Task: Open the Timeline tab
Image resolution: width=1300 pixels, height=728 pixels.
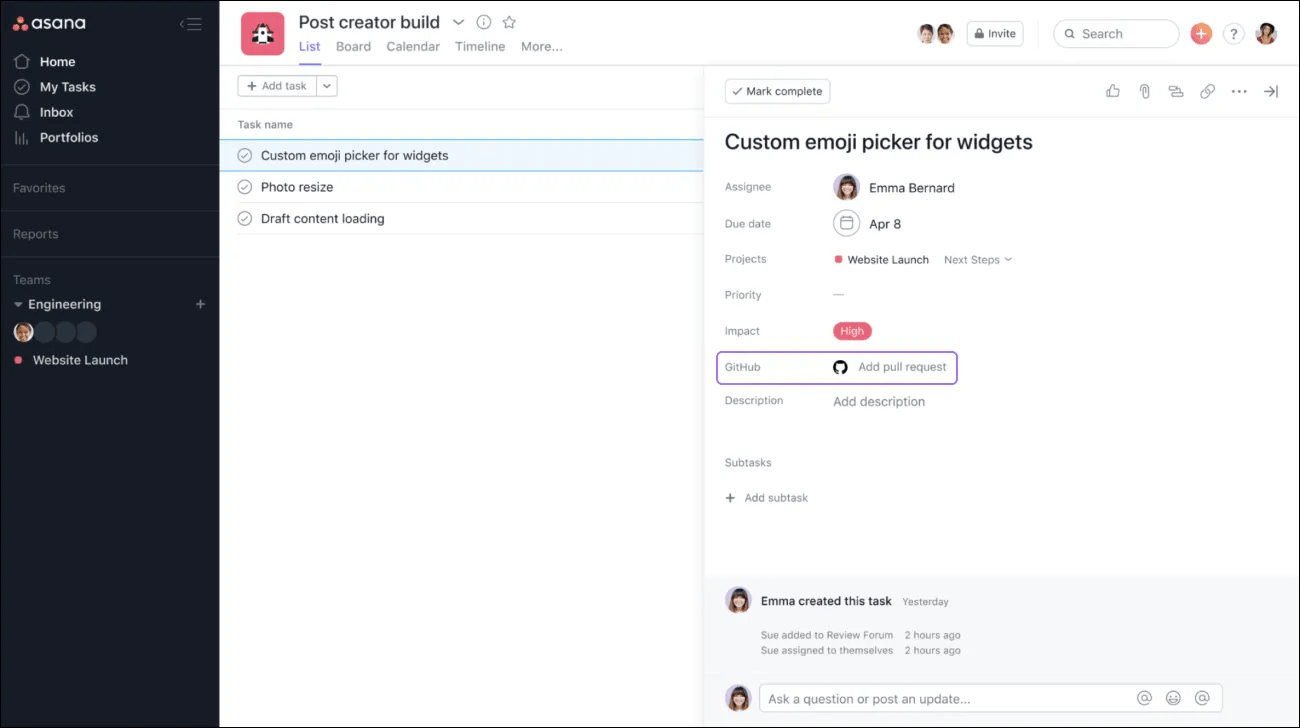Action: coord(480,46)
